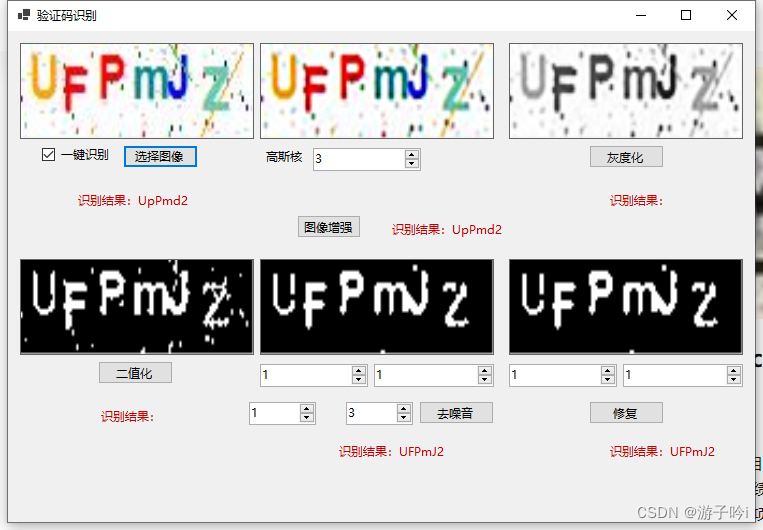The image size is (763, 530).
Task: Click the 二值化 button
Action: [x=135, y=373]
